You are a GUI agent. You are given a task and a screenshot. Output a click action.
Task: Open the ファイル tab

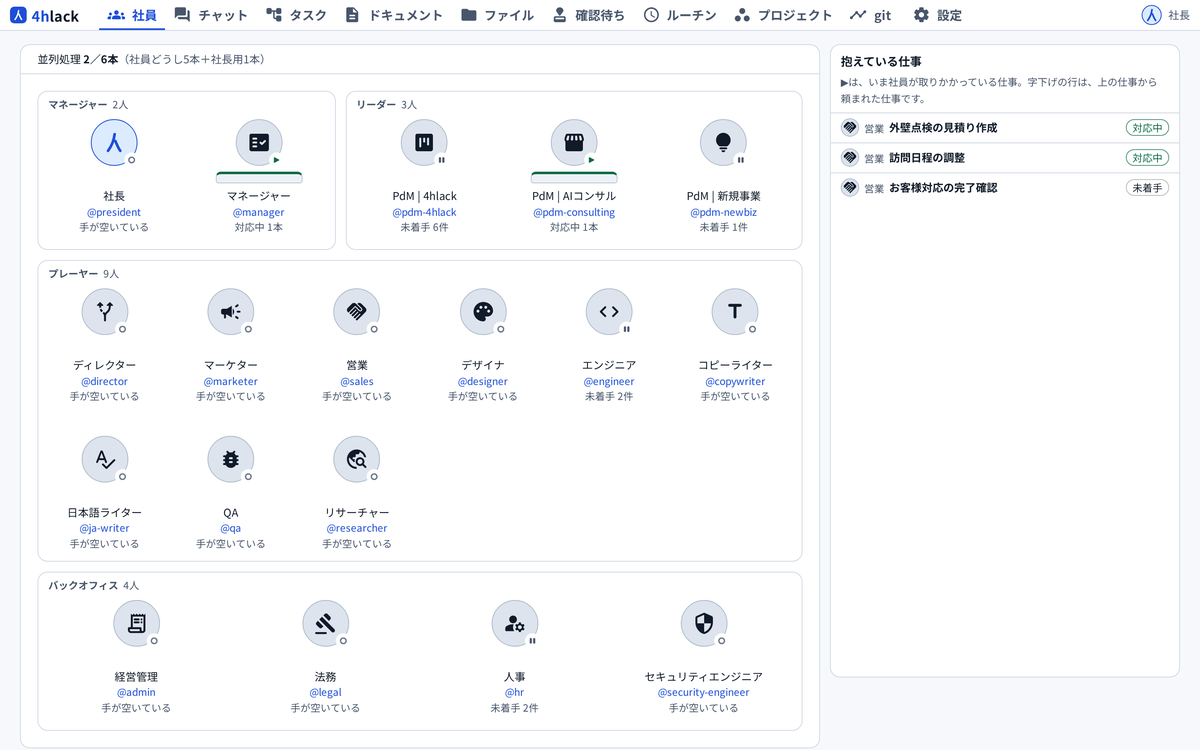pos(497,15)
